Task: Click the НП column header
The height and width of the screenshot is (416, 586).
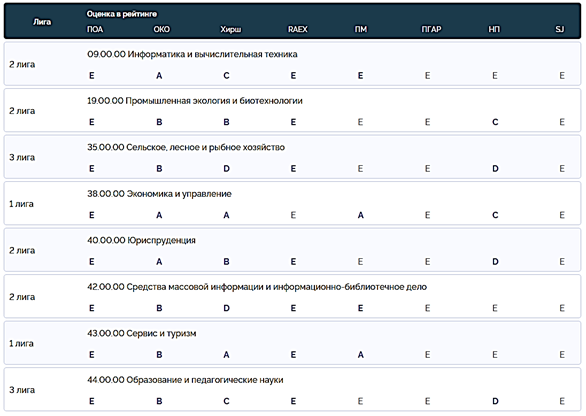Action: click(494, 29)
